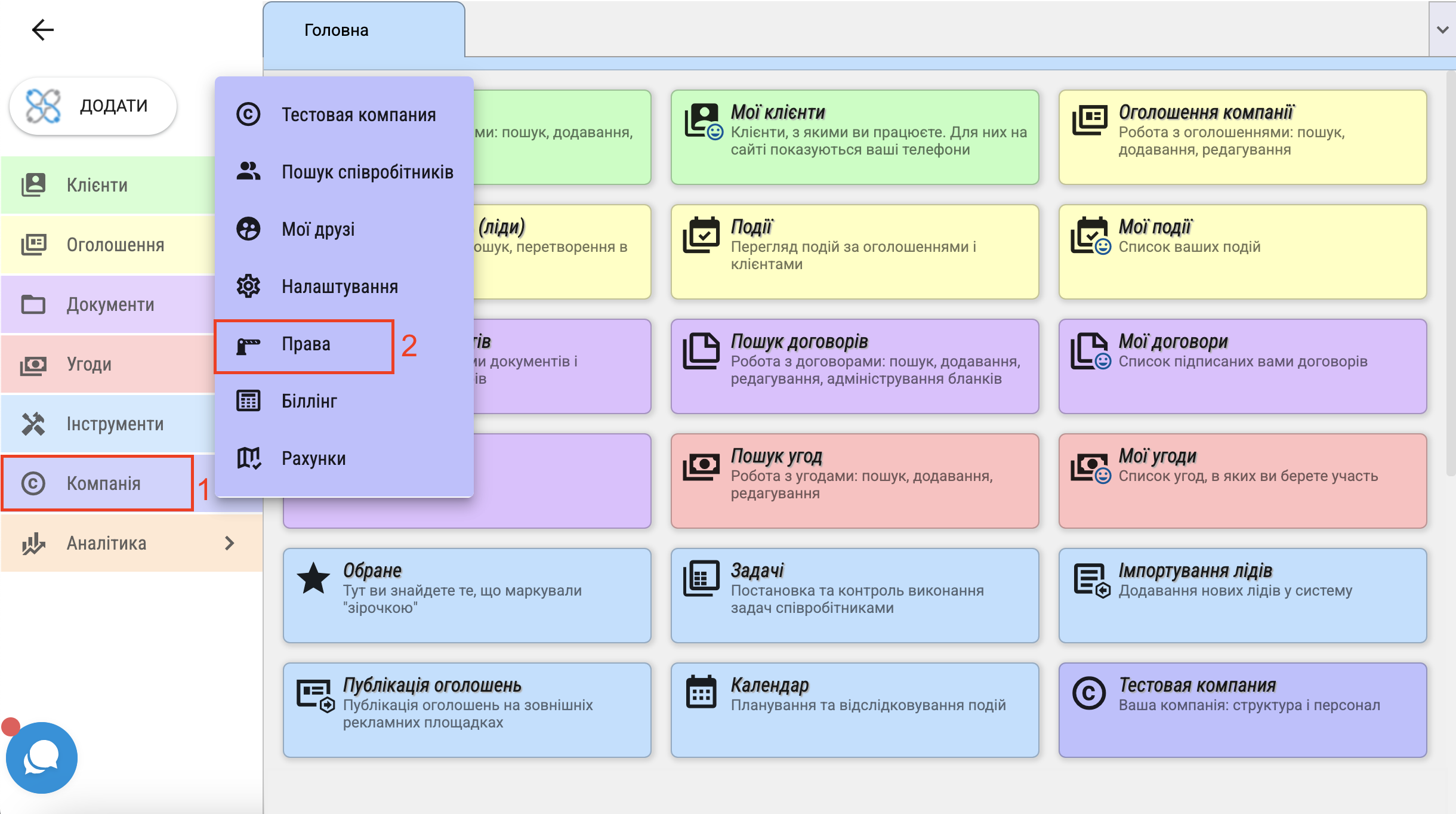This screenshot has width=1456, height=814.
Task: Click the Оголошення newspaper icon in sidebar
Action: point(33,245)
